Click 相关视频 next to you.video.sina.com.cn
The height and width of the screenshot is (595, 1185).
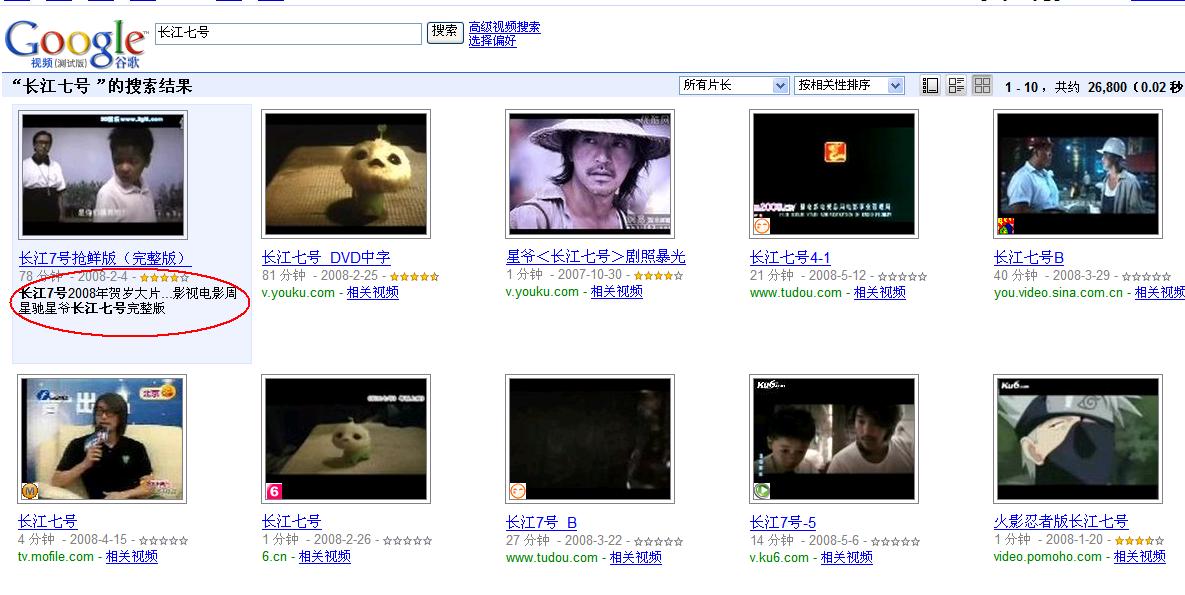(x=1159, y=293)
